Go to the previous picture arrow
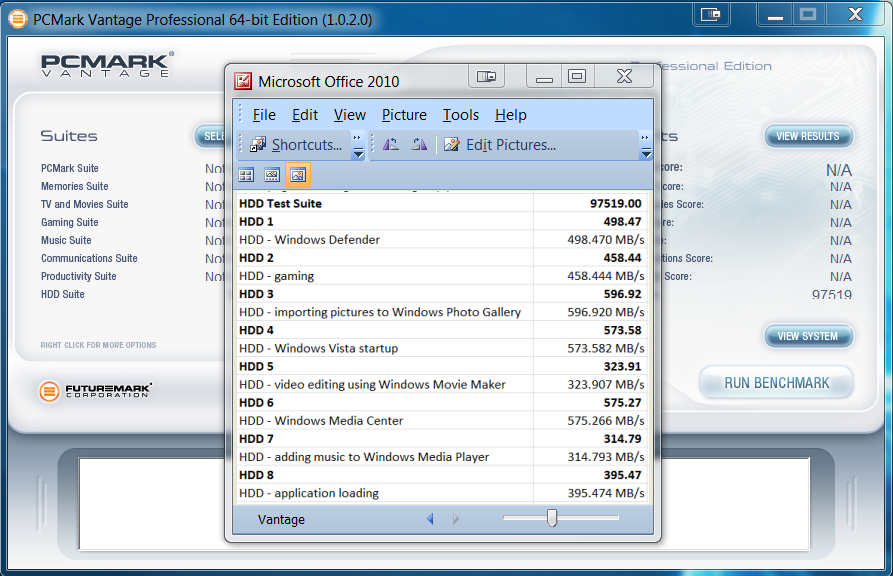This screenshot has height=576, width=893. tap(430, 519)
